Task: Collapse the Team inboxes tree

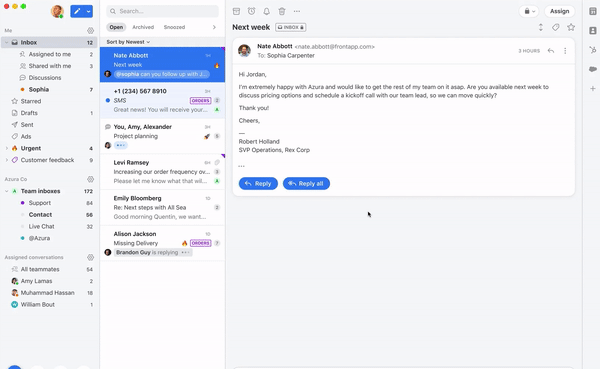Action: pos(7,191)
